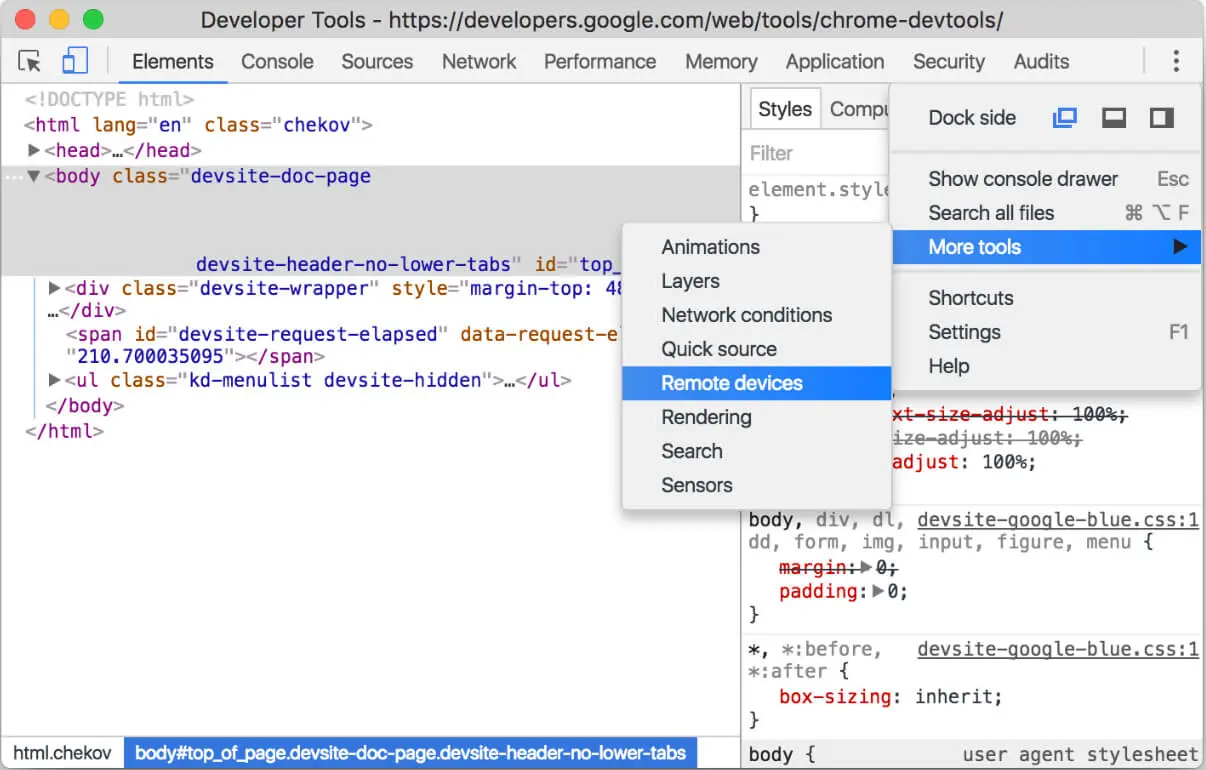Expand the padding shorthand property triangle

point(877,591)
